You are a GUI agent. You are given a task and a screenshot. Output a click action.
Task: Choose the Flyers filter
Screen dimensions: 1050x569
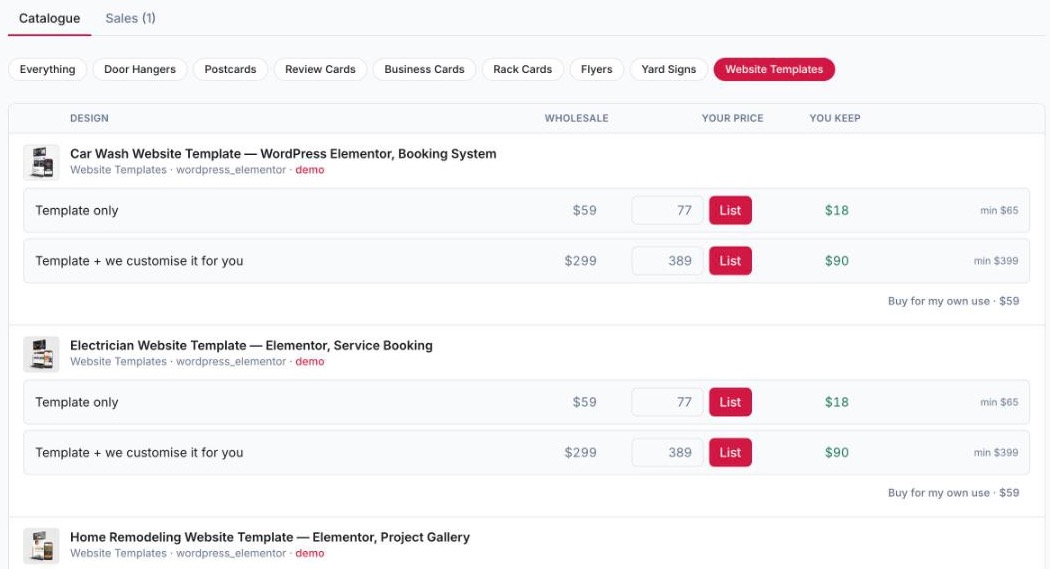coord(597,69)
